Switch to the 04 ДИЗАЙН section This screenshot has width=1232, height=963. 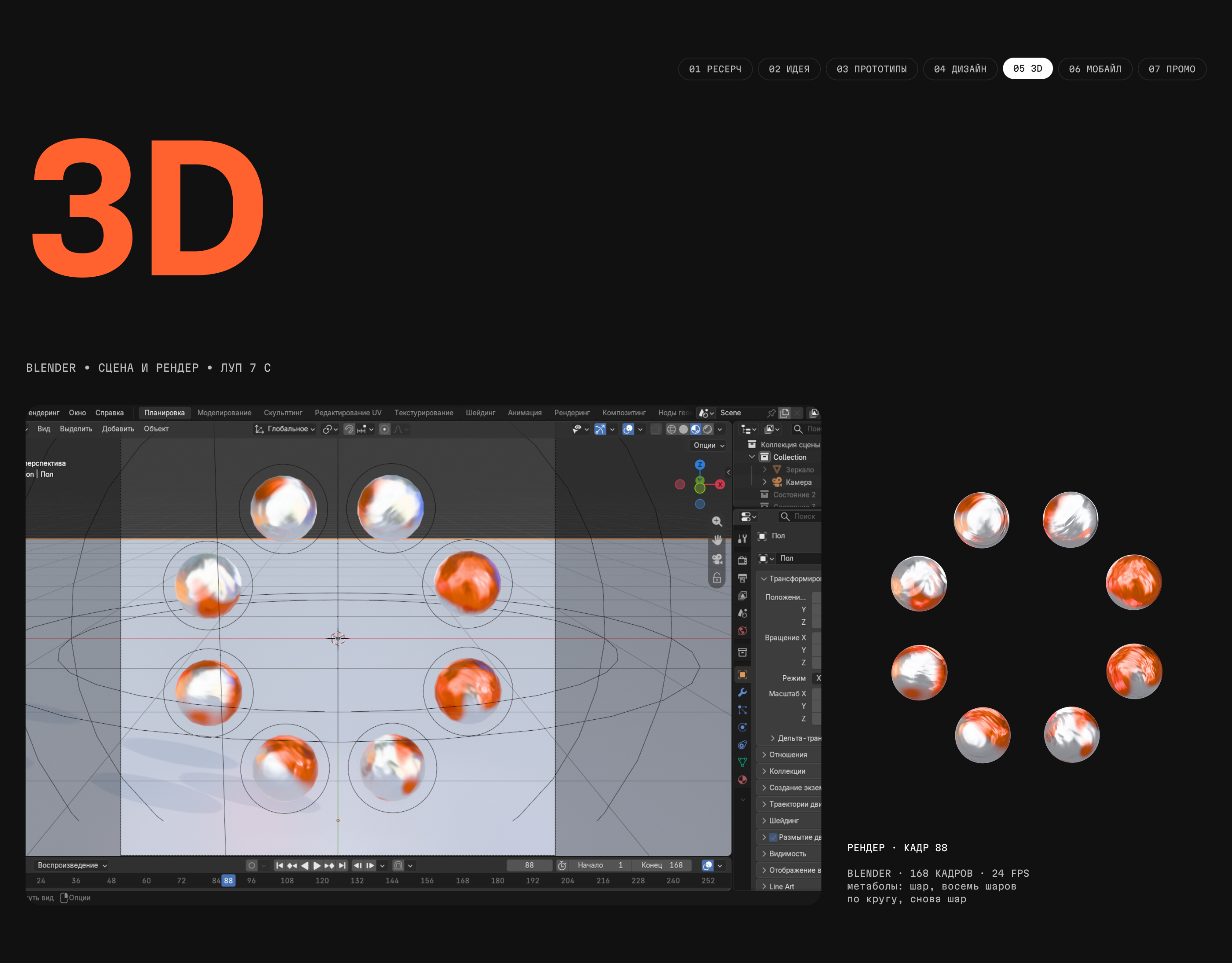(x=960, y=69)
